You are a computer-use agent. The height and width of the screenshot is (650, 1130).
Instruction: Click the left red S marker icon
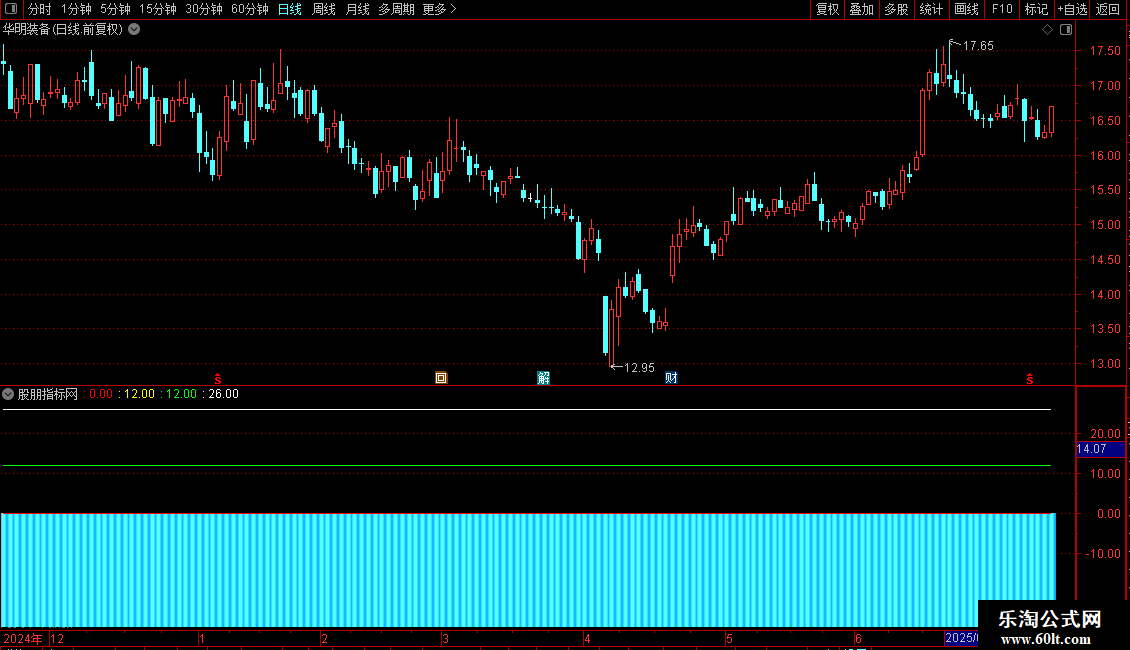218,379
